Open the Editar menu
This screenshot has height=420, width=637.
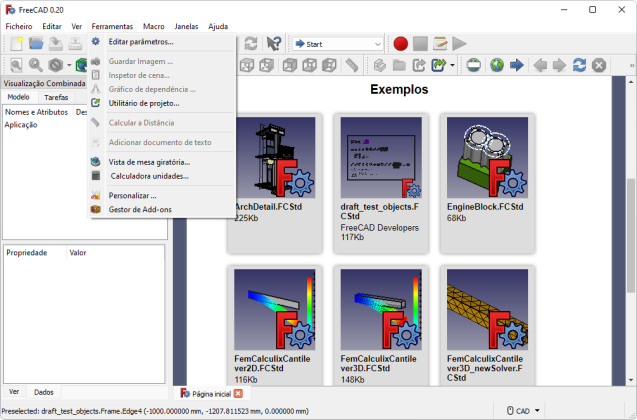point(52,26)
